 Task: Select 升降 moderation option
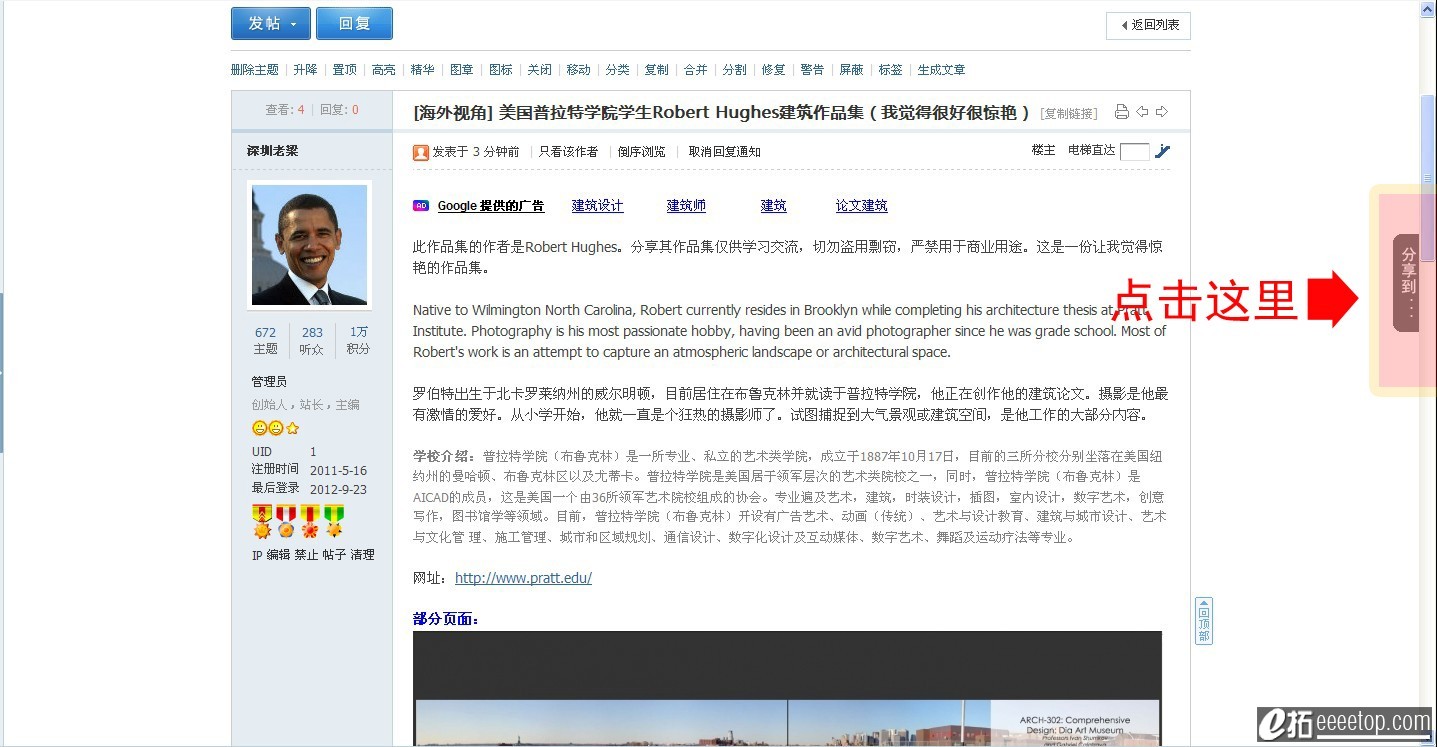point(306,70)
